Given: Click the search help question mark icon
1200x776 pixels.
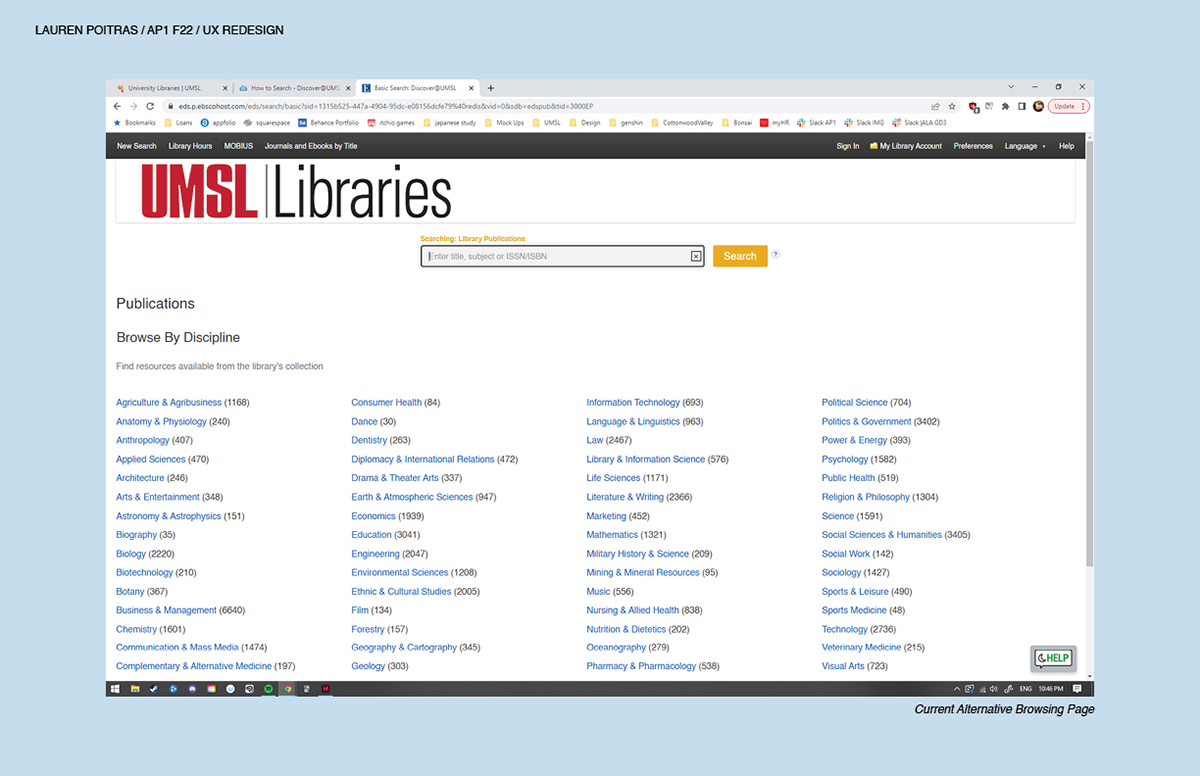Looking at the screenshot, I should [775, 254].
